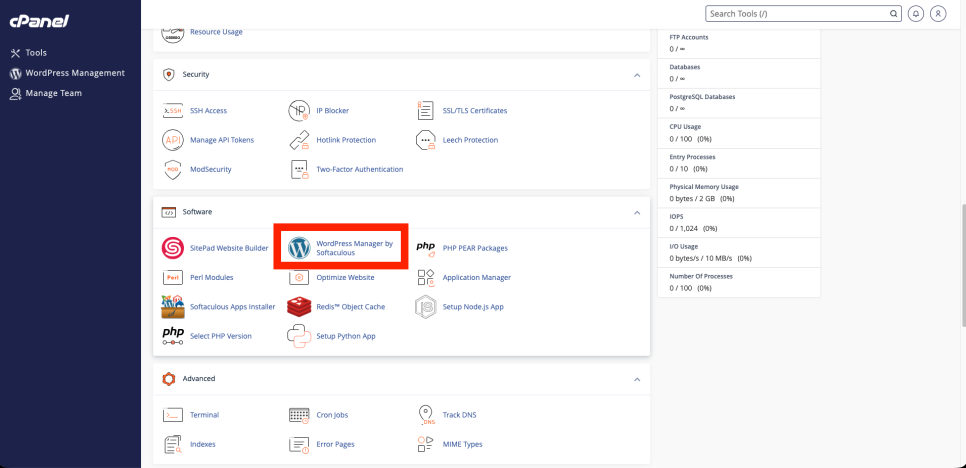Open the Track DNS icon
This screenshot has height=468, width=966.
pos(426,415)
